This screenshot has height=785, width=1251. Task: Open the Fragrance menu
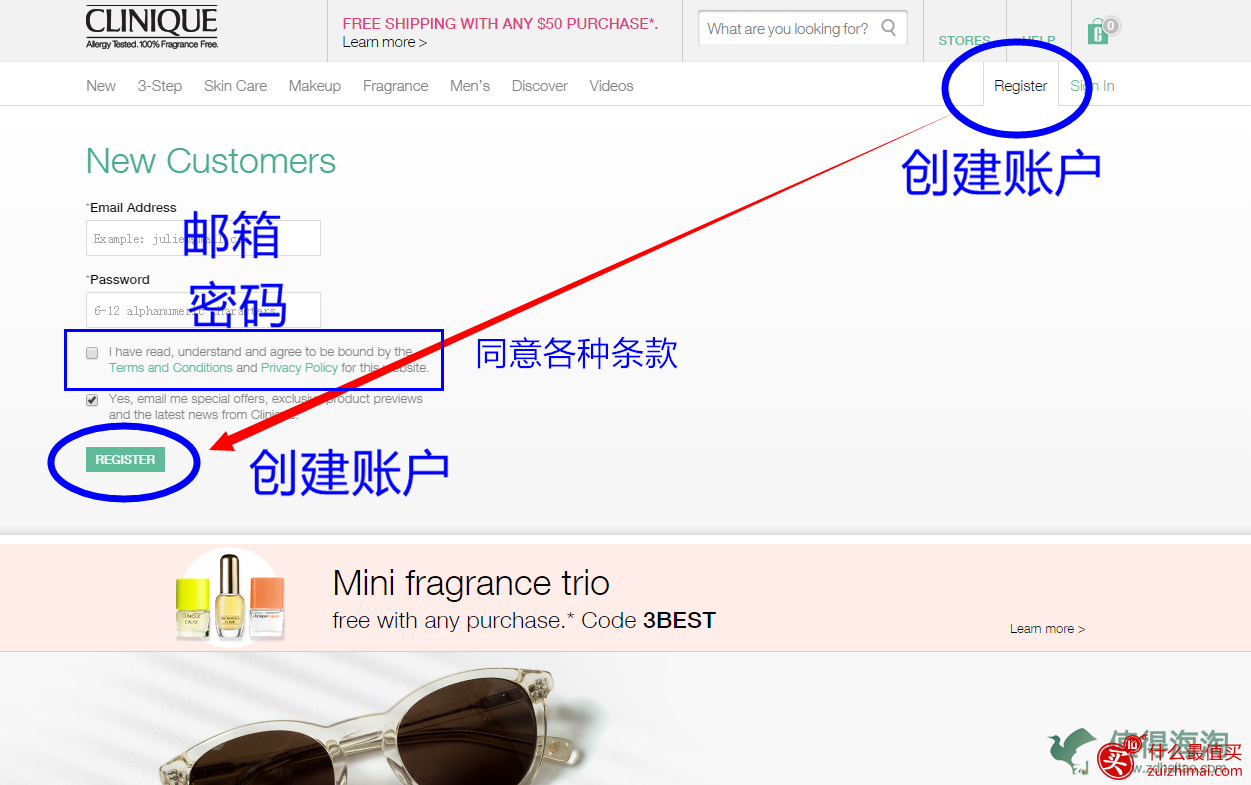tap(395, 86)
